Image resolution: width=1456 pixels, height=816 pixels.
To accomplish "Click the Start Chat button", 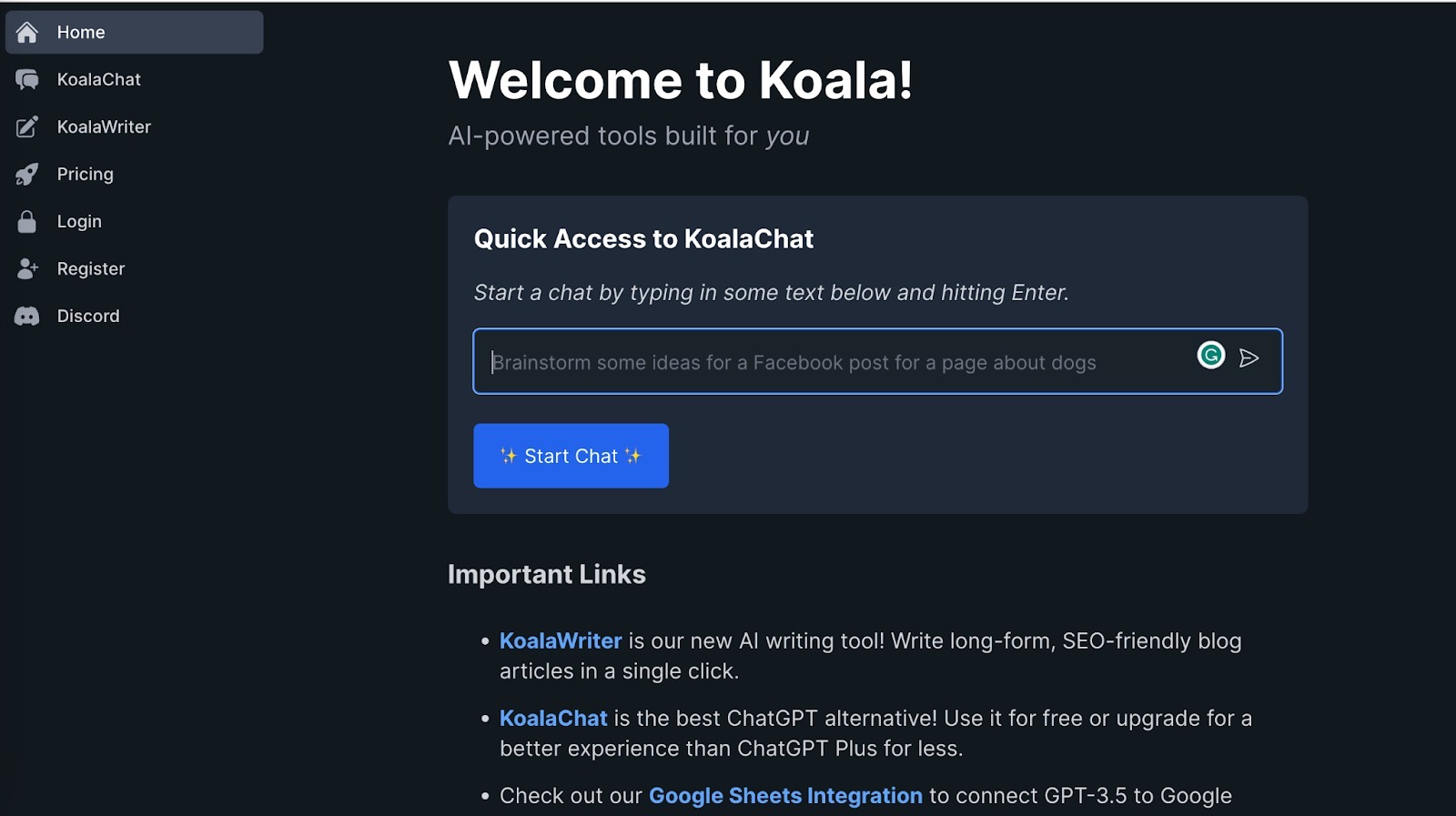I will coord(571,456).
